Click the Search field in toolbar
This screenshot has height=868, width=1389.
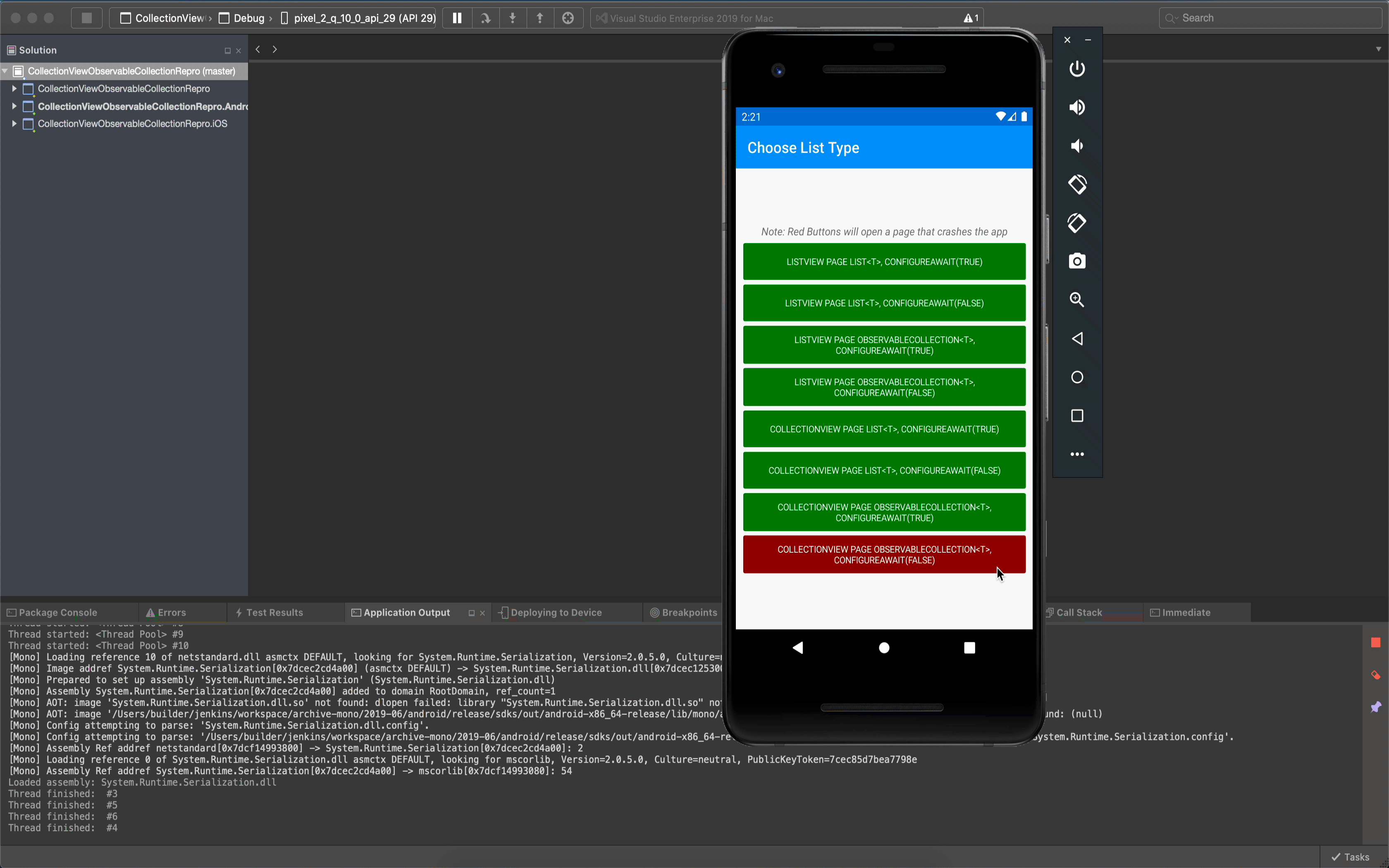1268,18
